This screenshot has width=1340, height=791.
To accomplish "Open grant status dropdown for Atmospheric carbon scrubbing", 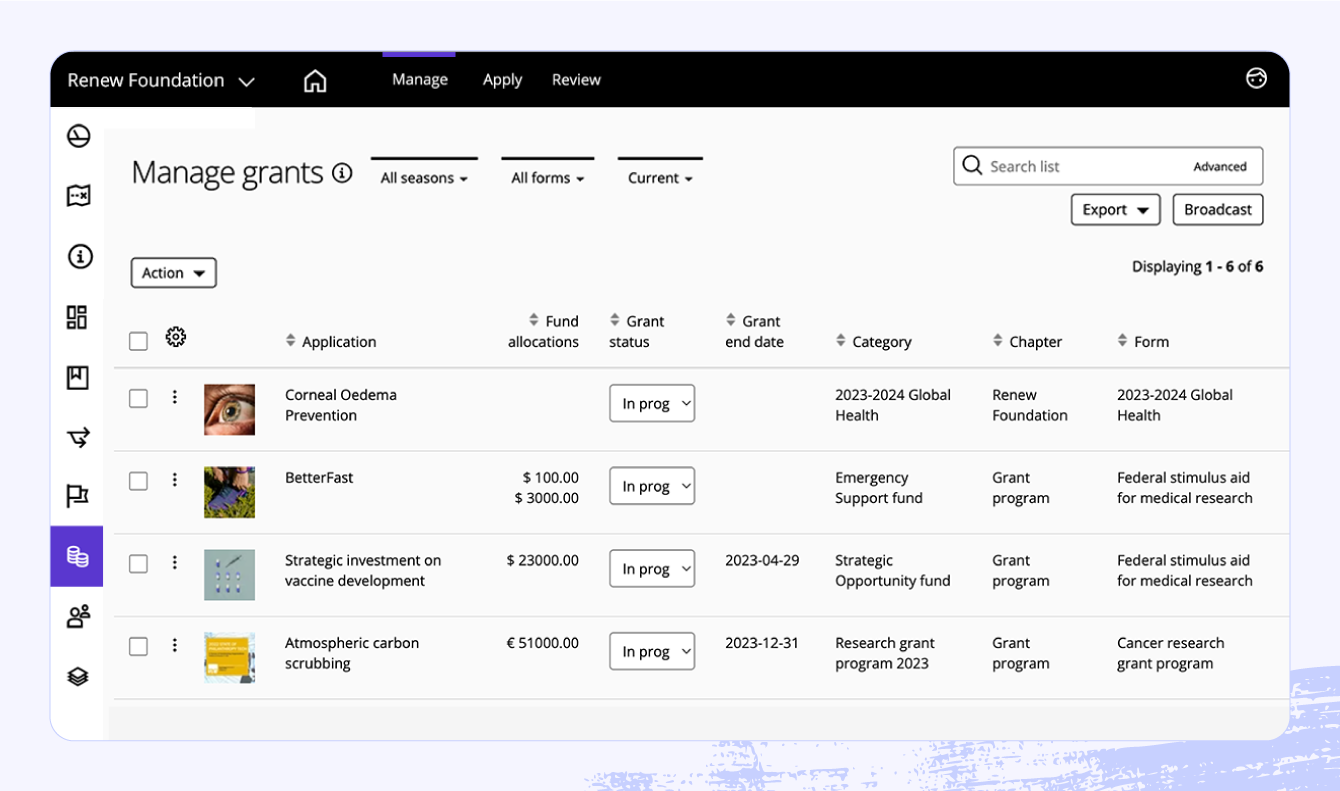I will click(652, 651).
